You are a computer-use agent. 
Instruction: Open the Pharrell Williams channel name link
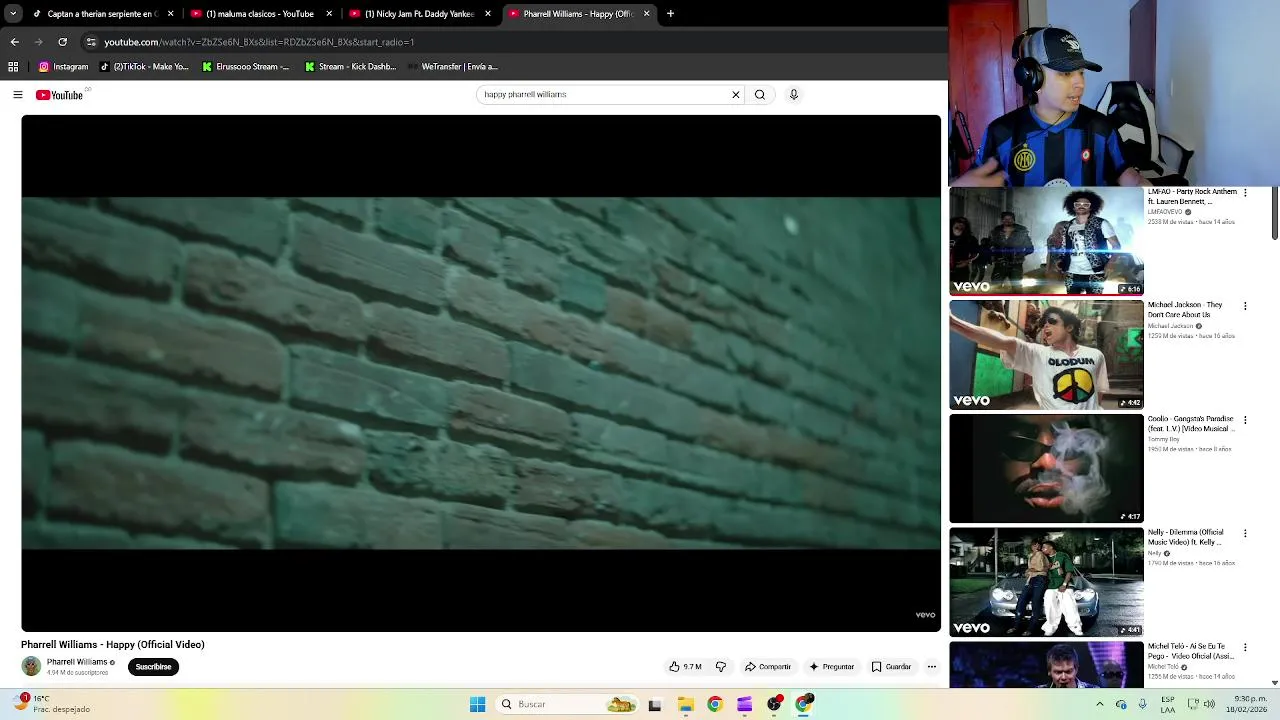point(77,662)
